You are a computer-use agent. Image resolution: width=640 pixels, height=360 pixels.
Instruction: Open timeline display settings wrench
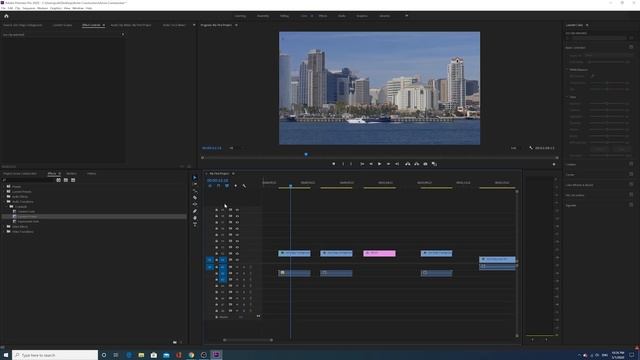click(x=244, y=186)
